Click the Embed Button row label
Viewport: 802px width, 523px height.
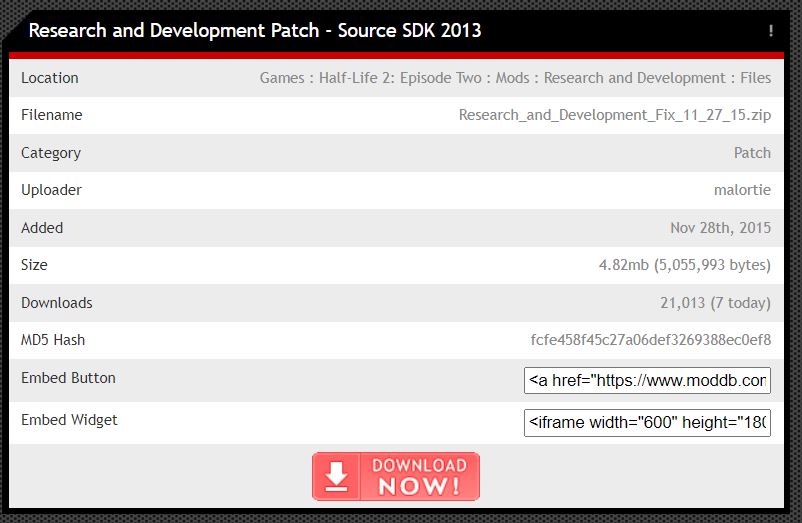[68, 378]
